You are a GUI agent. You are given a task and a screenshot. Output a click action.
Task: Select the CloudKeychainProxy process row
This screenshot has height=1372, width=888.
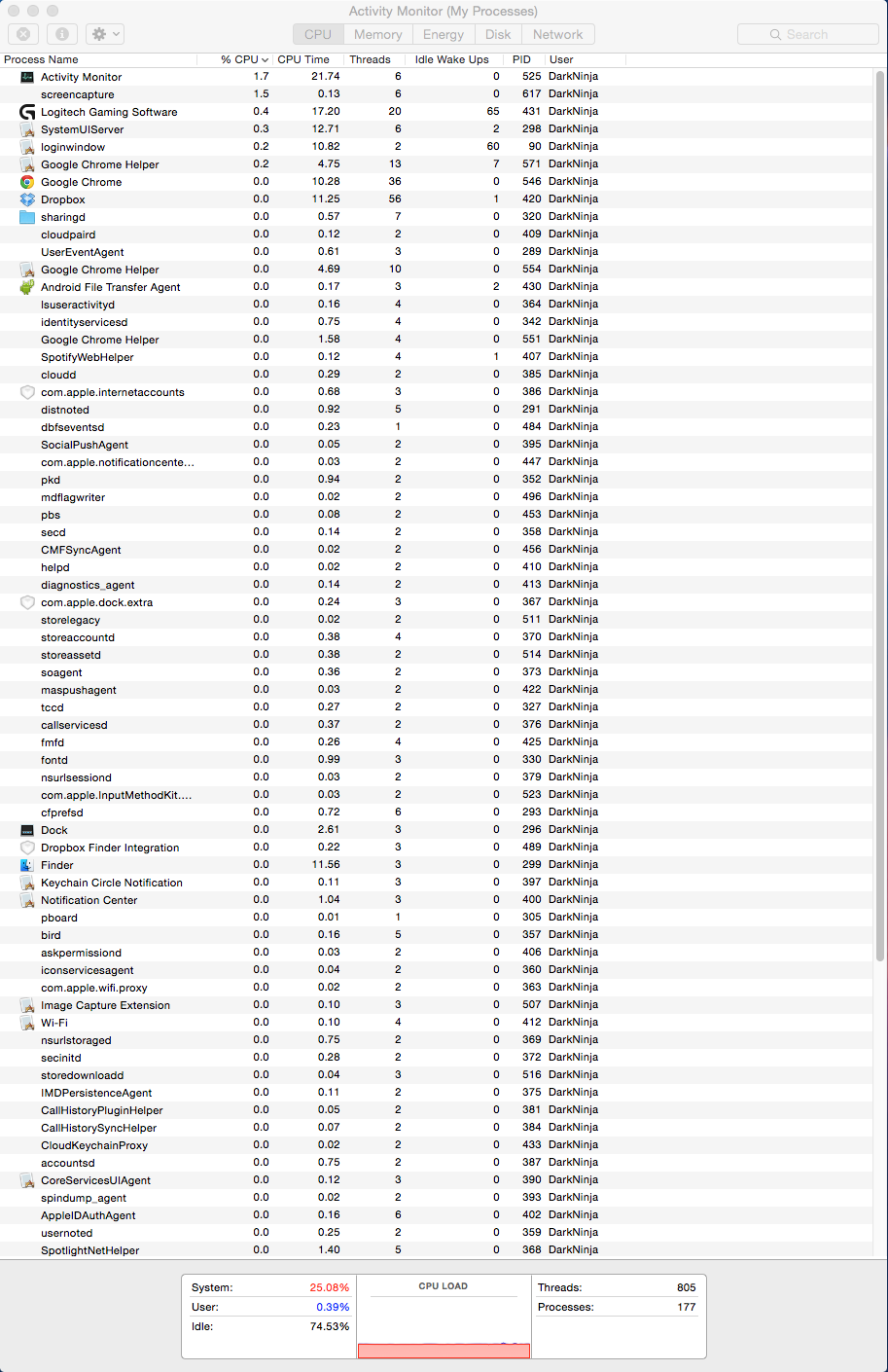(438, 1145)
